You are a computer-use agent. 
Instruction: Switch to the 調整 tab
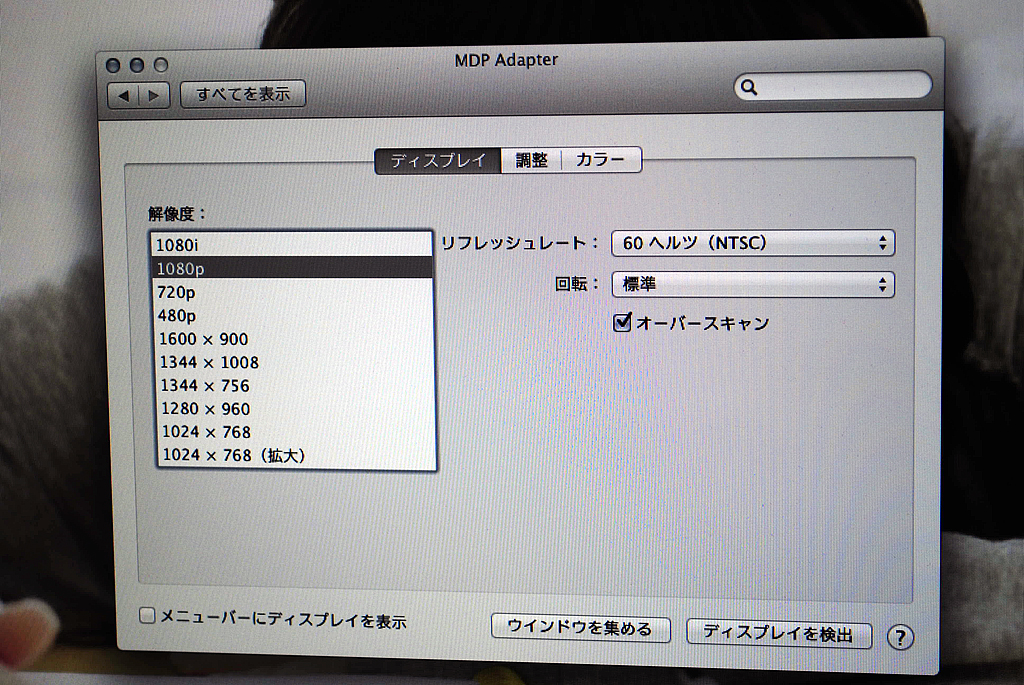tap(531, 160)
